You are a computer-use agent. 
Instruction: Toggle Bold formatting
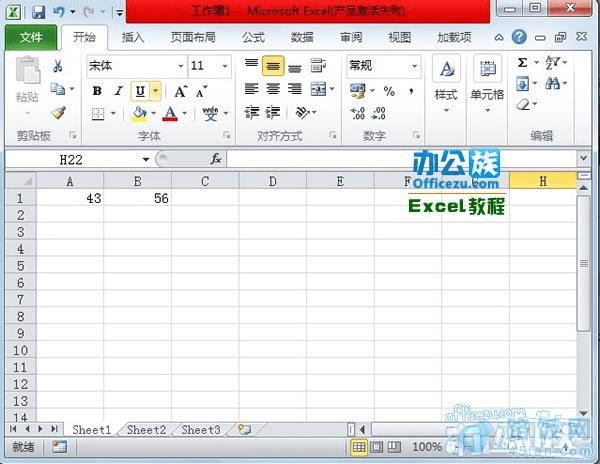pyautogui.click(x=97, y=91)
